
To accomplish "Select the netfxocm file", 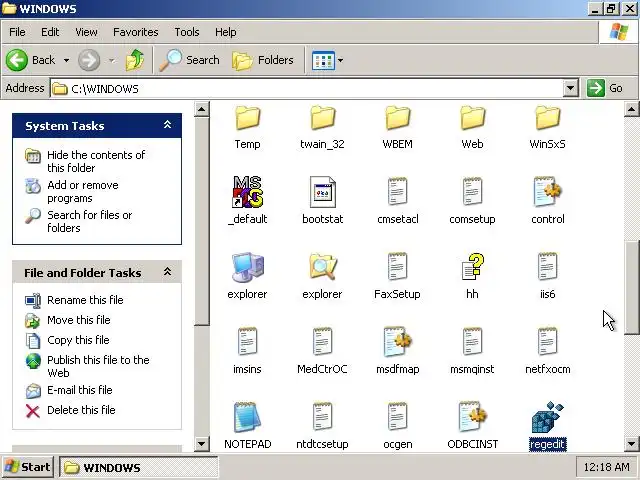I will [548, 351].
